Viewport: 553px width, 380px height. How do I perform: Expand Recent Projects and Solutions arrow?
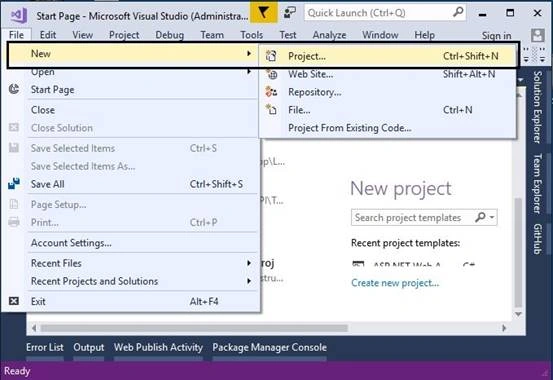coord(249,281)
